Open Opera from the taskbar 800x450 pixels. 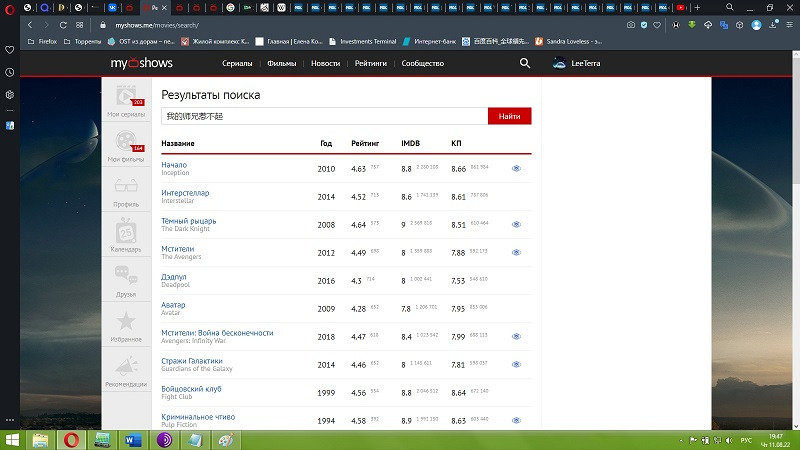pyautogui.click(x=71, y=440)
